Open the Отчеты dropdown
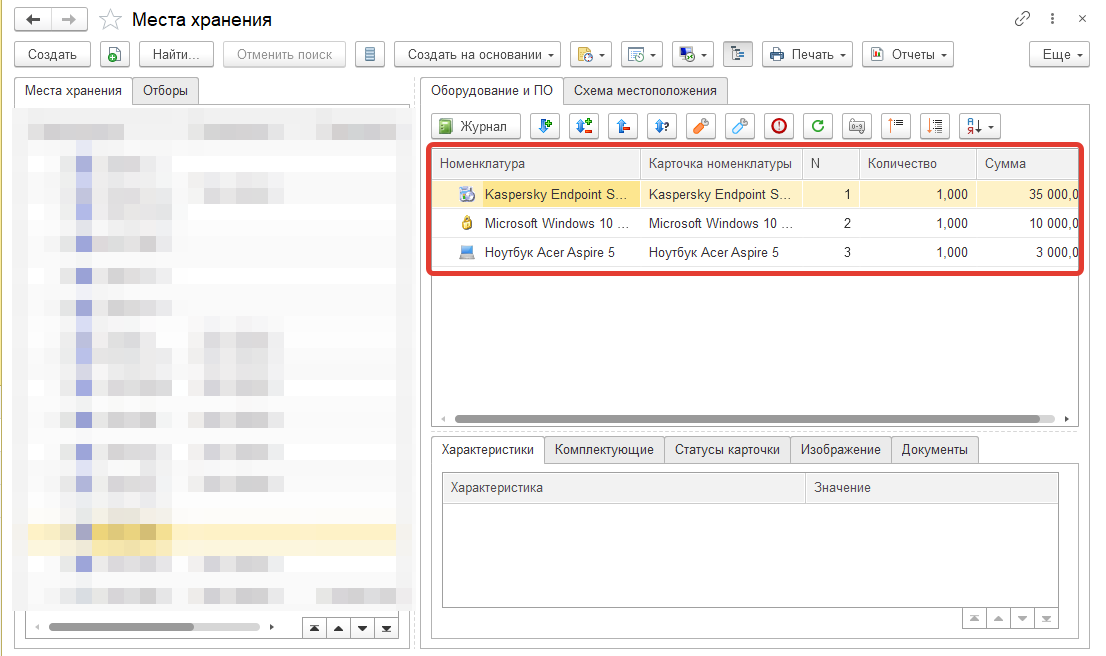 pyautogui.click(x=907, y=54)
